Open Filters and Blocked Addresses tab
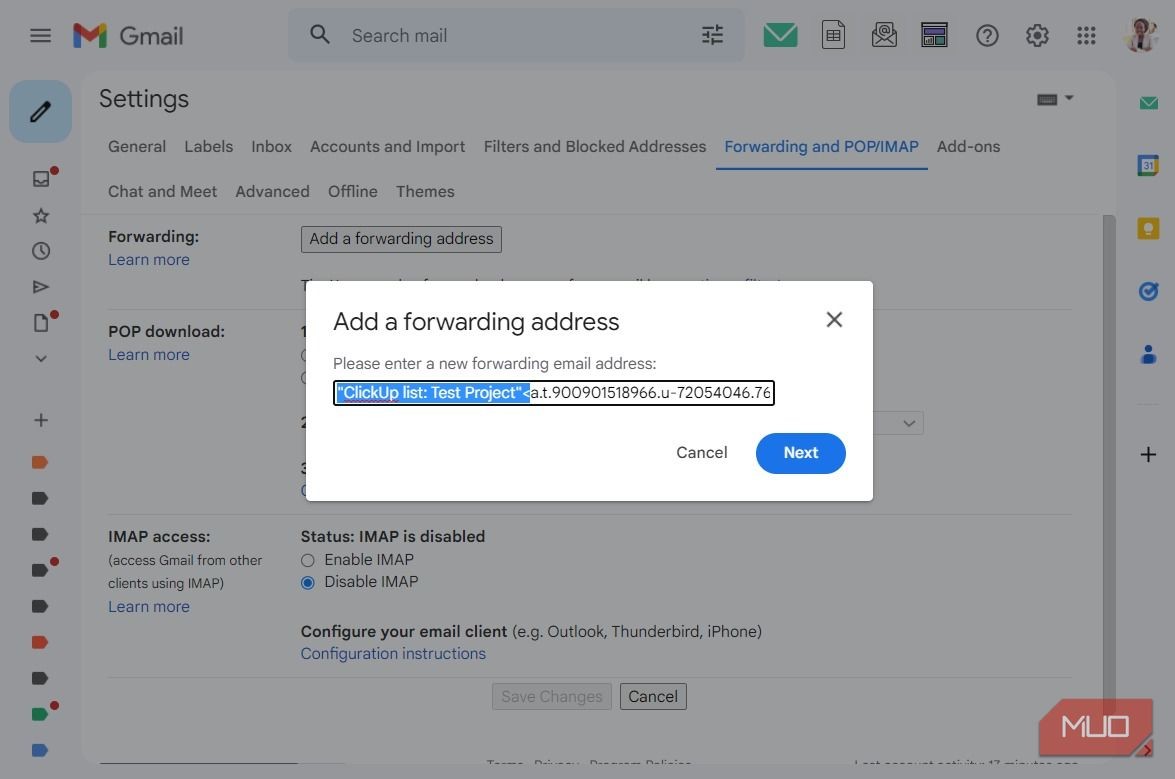 [x=594, y=147]
